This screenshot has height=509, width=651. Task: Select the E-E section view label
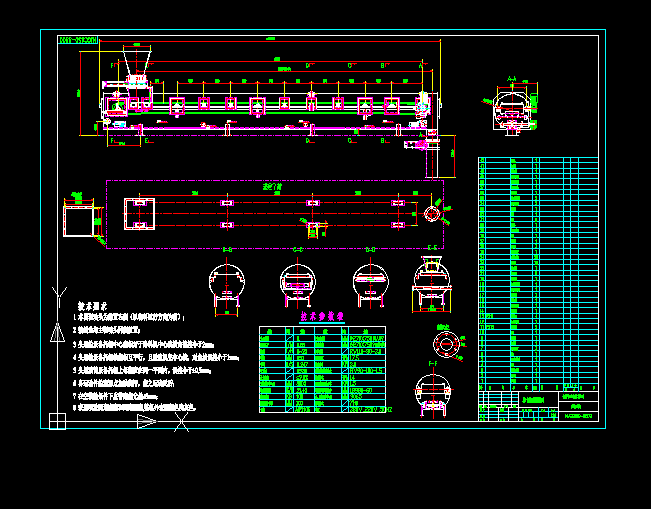432,248
